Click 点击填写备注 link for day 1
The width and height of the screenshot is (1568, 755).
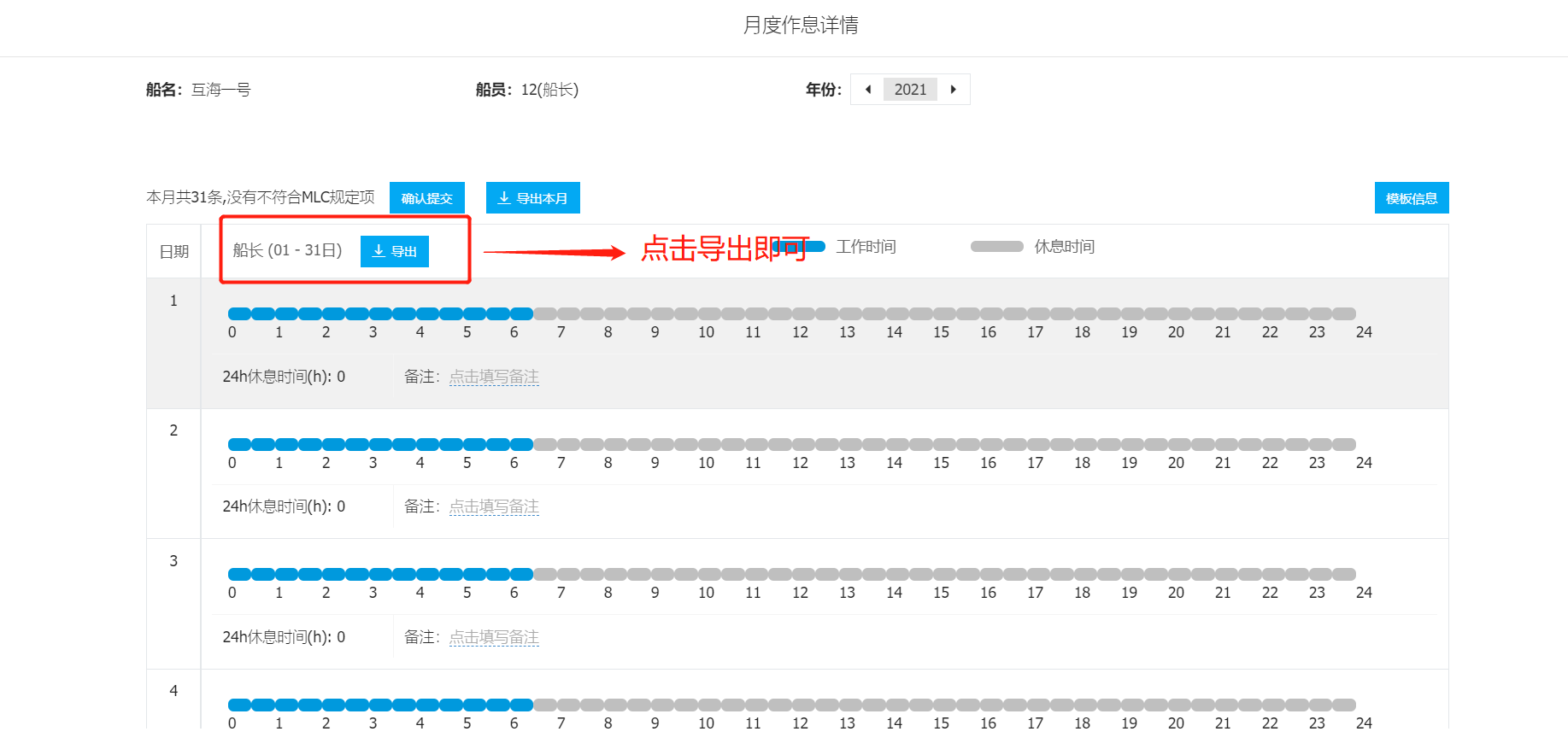(494, 377)
